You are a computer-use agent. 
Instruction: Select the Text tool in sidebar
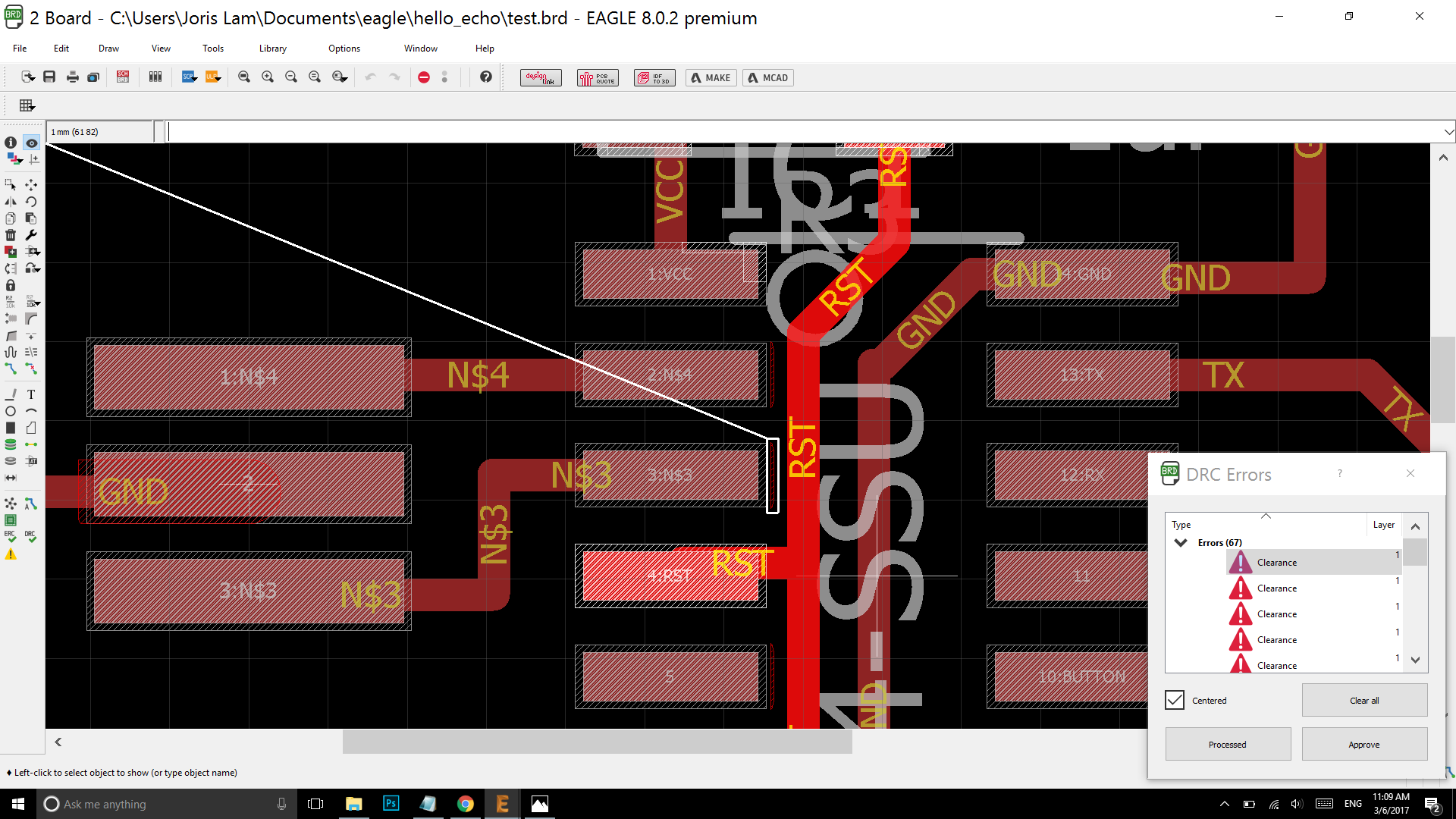31,394
